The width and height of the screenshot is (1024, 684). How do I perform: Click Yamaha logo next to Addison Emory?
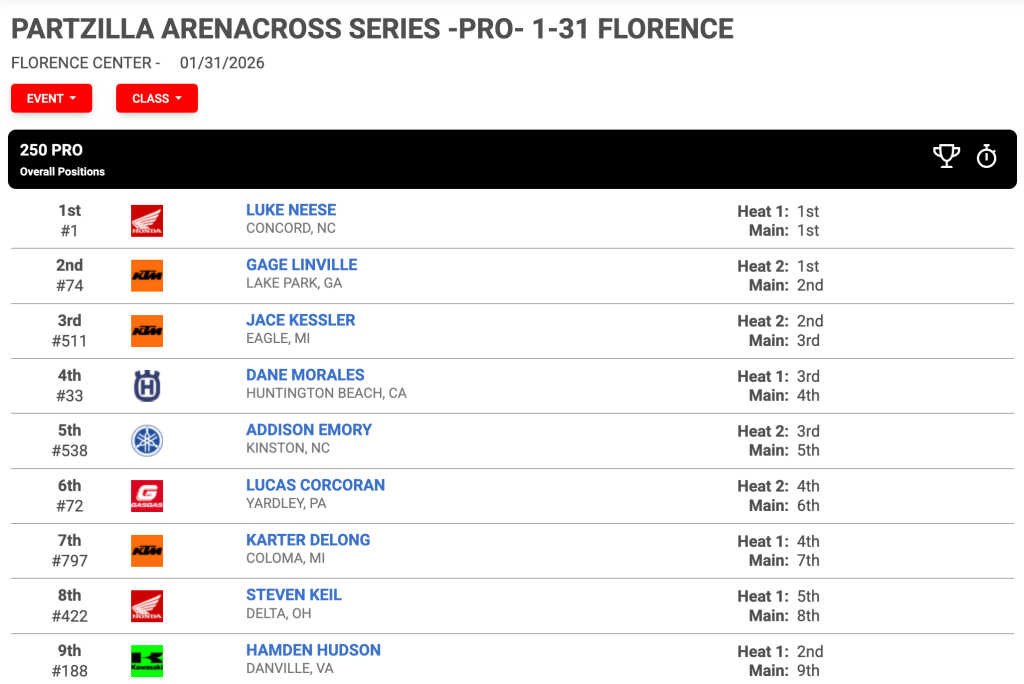[147, 440]
